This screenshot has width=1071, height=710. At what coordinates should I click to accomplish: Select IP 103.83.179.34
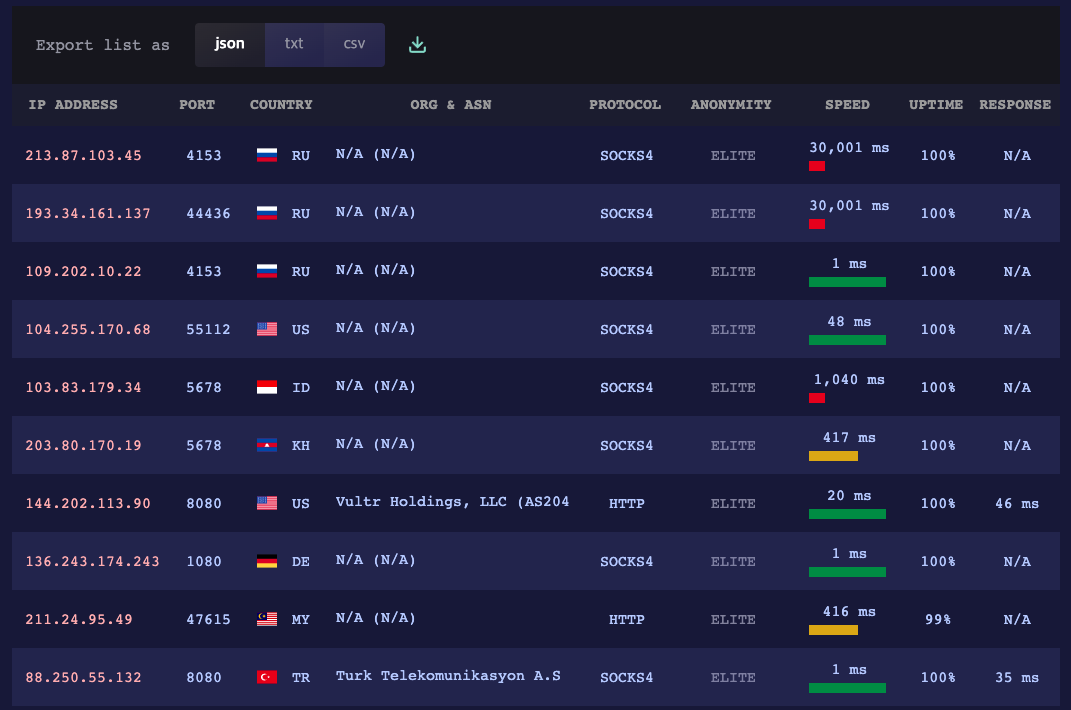83,387
